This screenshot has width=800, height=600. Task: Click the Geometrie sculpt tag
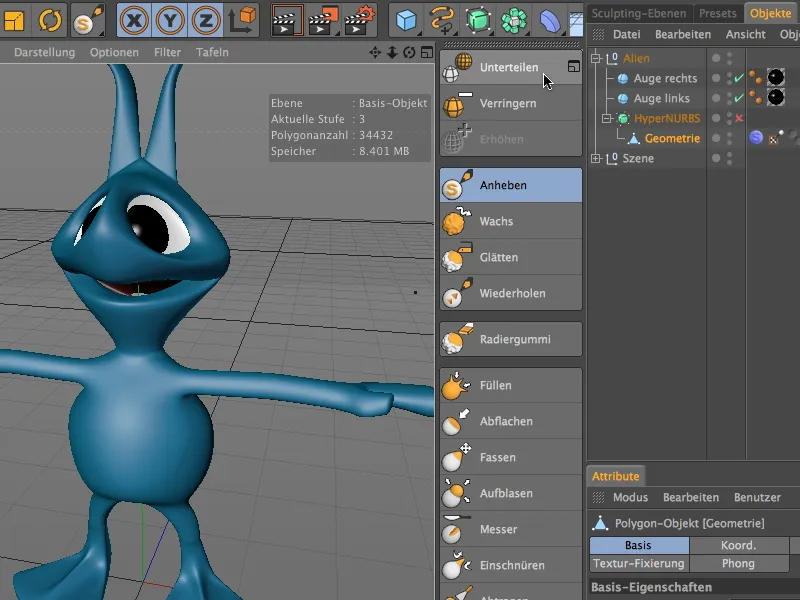point(756,138)
